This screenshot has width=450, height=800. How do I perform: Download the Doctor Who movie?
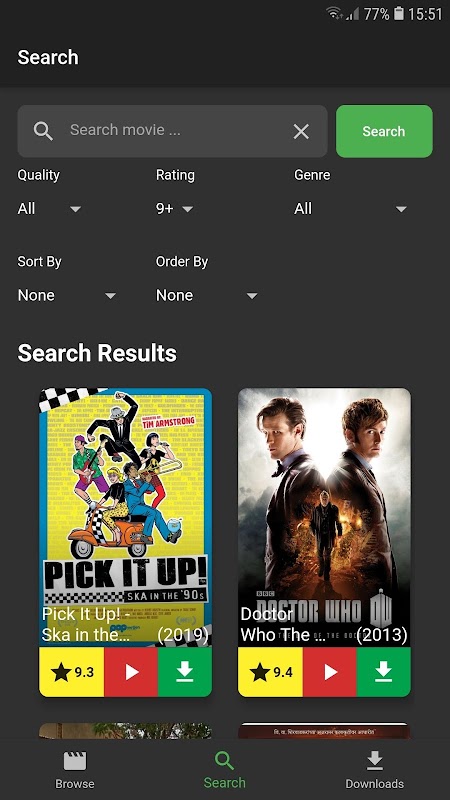(384, 672)
